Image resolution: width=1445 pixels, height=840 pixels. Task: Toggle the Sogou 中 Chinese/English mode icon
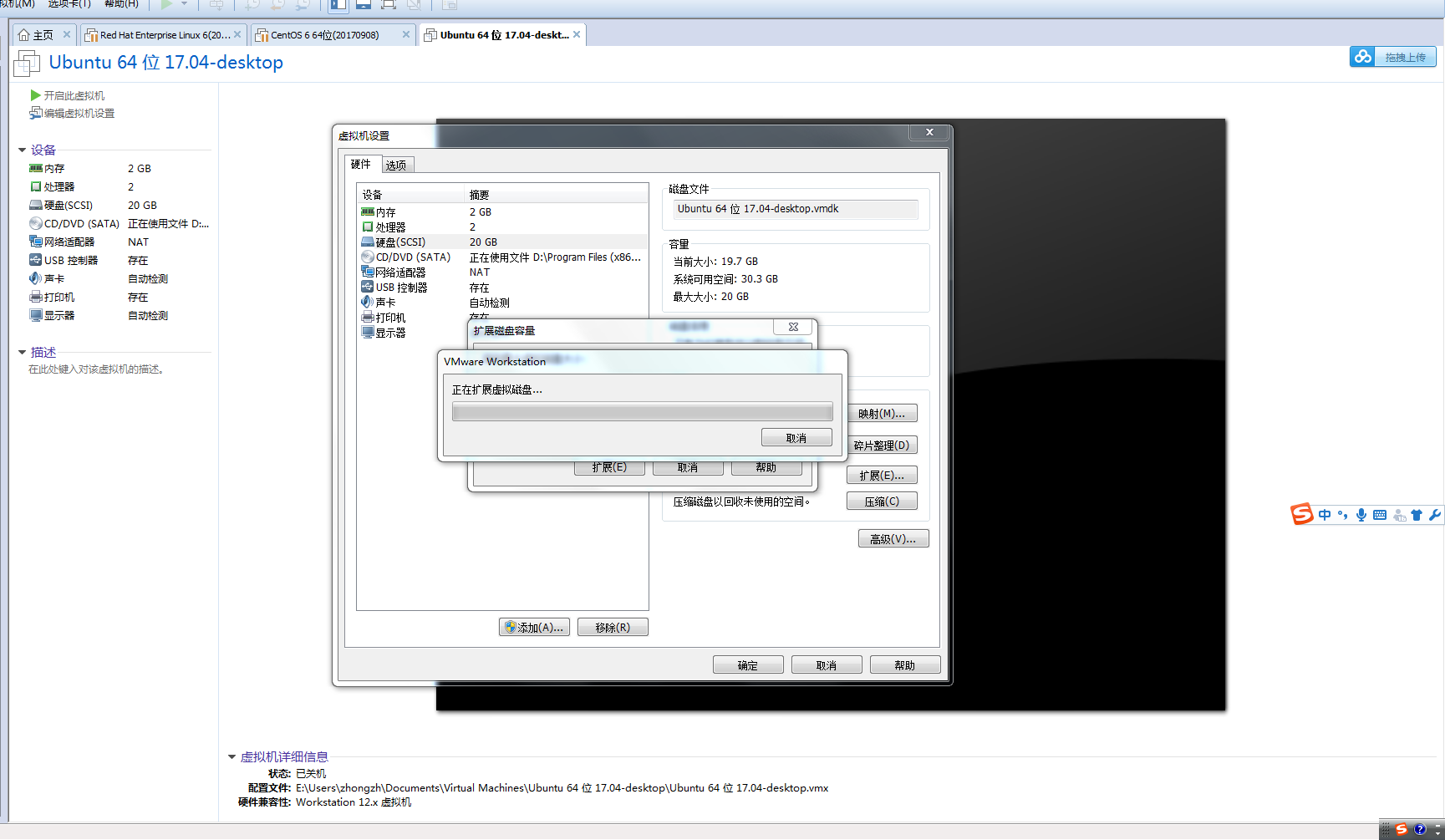pyautogui.click(x=1325, y=515)
